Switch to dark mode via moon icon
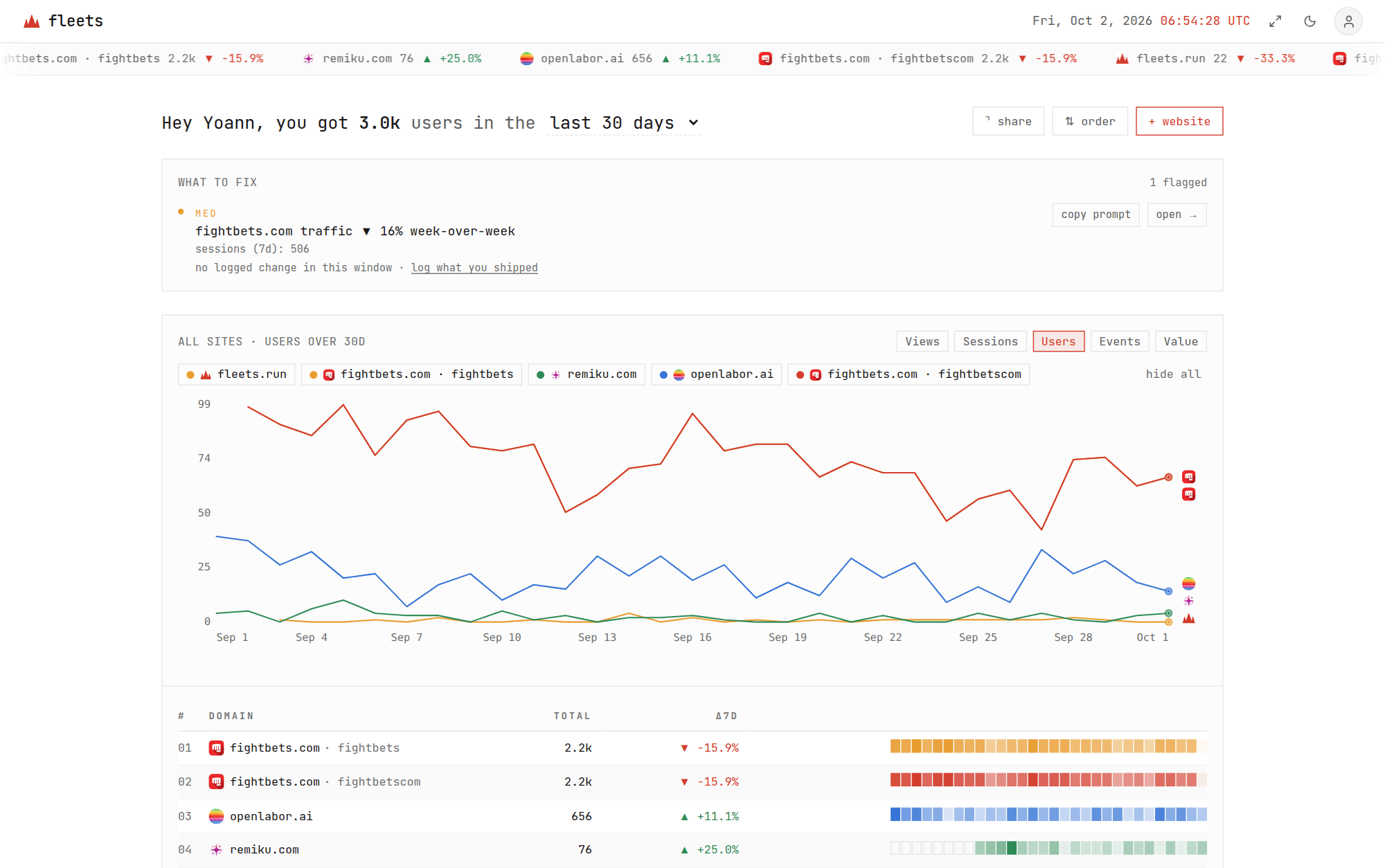Screen dimensions: 1385x868 tap(1310, 21)
